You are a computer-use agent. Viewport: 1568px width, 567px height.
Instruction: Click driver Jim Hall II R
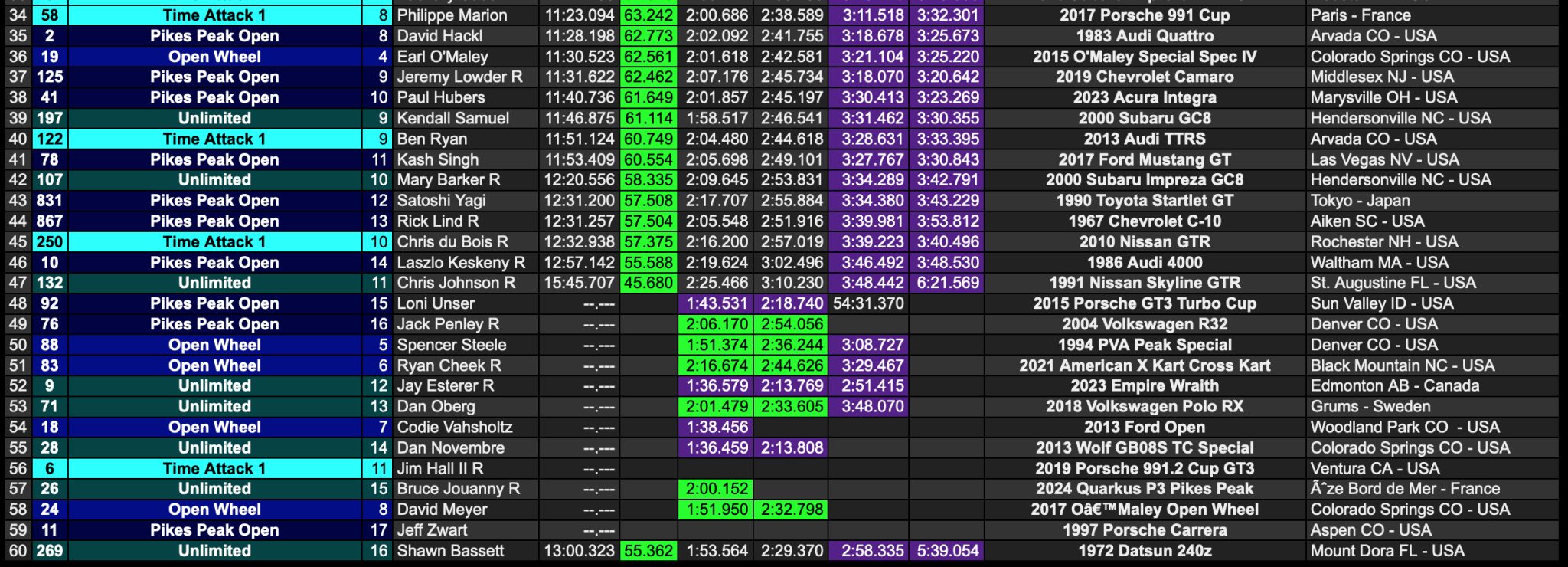(x=439, y=468)
